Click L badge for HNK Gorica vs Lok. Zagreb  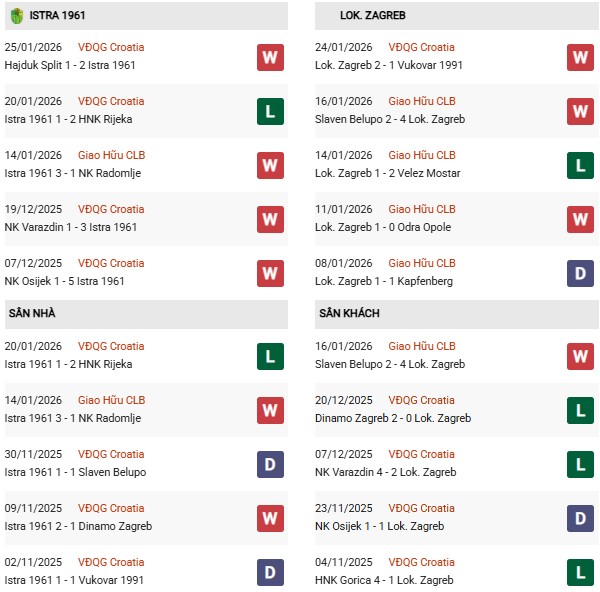580,572
